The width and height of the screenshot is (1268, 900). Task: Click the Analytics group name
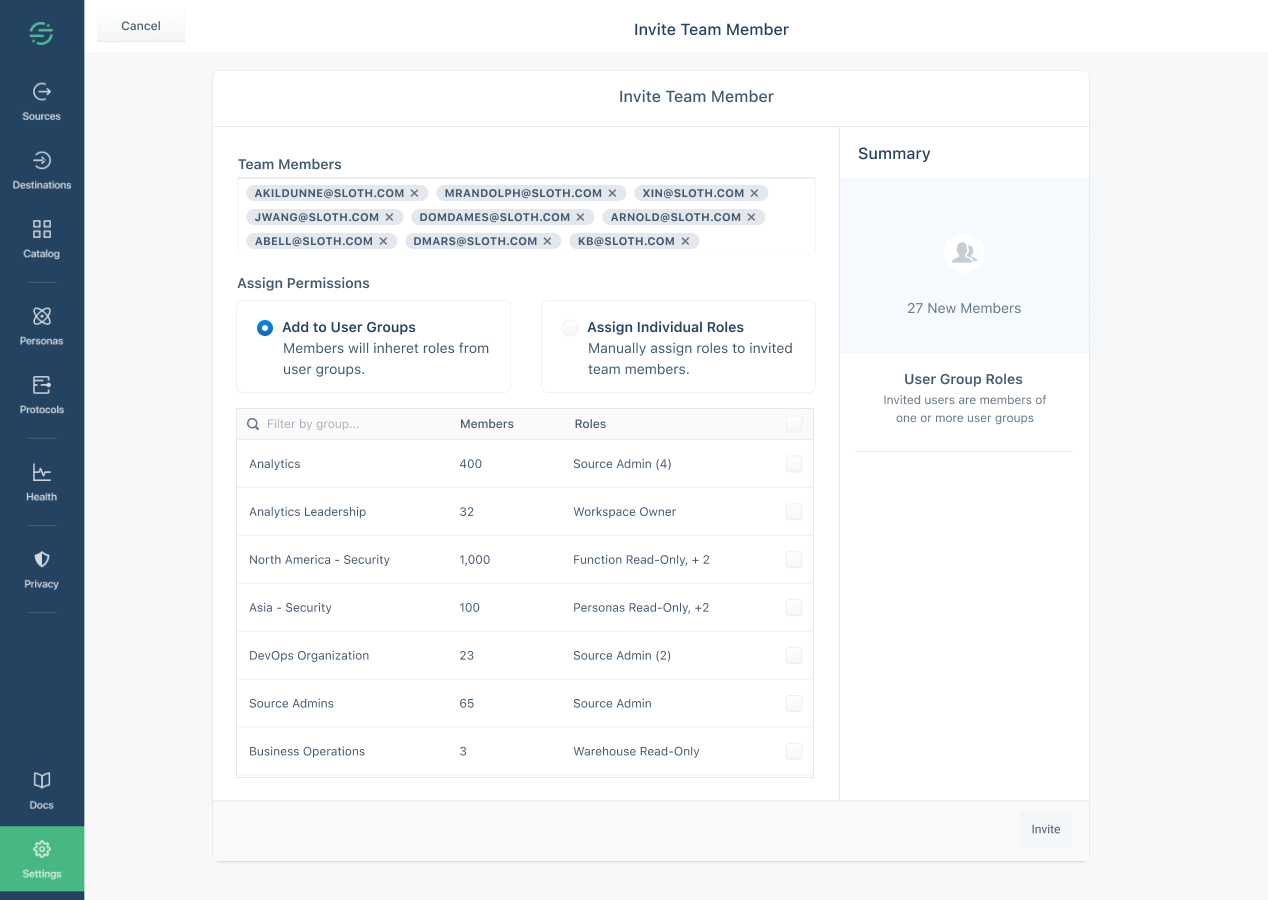tap(275, 464)
